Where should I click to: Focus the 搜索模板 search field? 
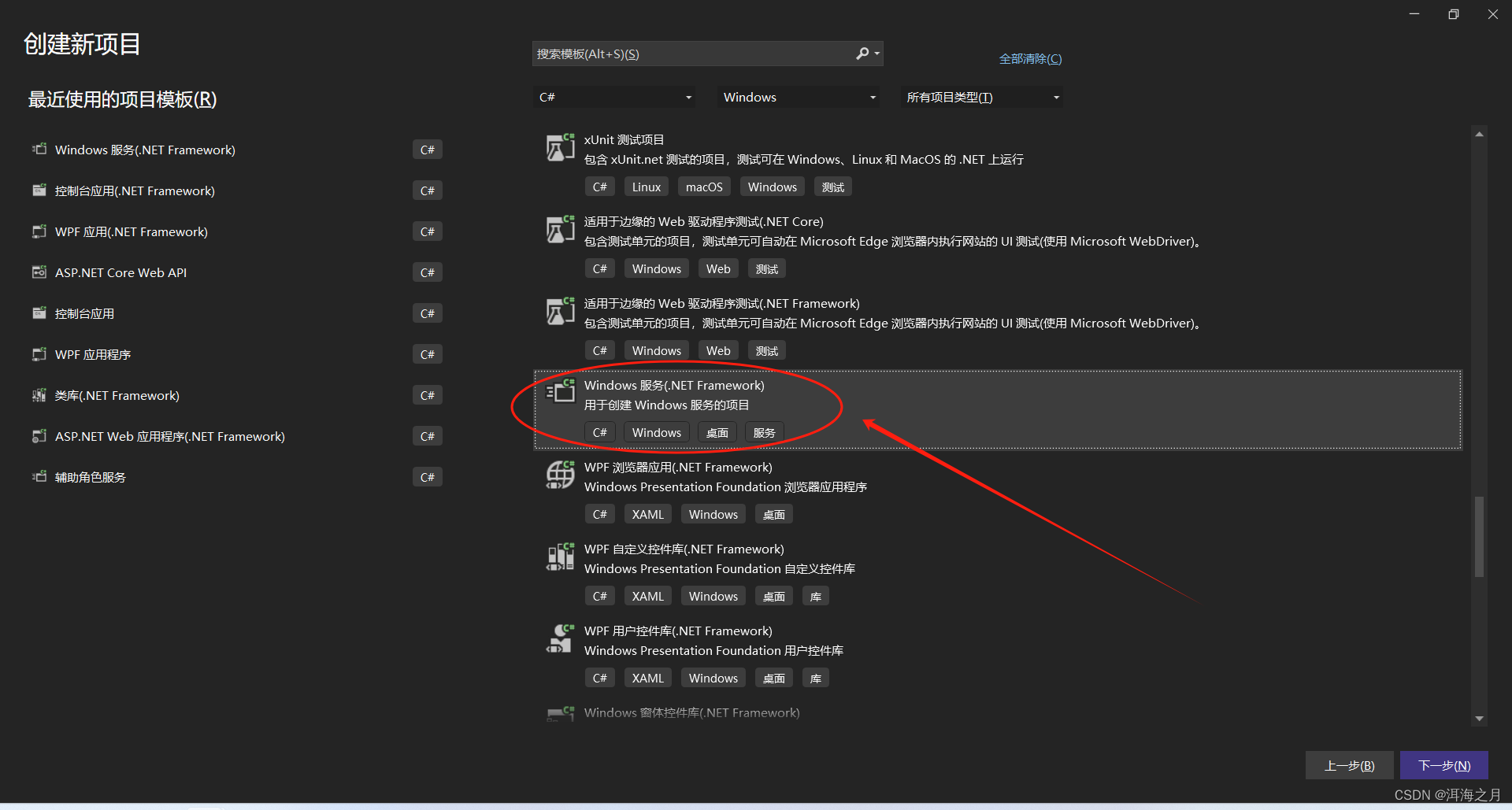point(693,54)
